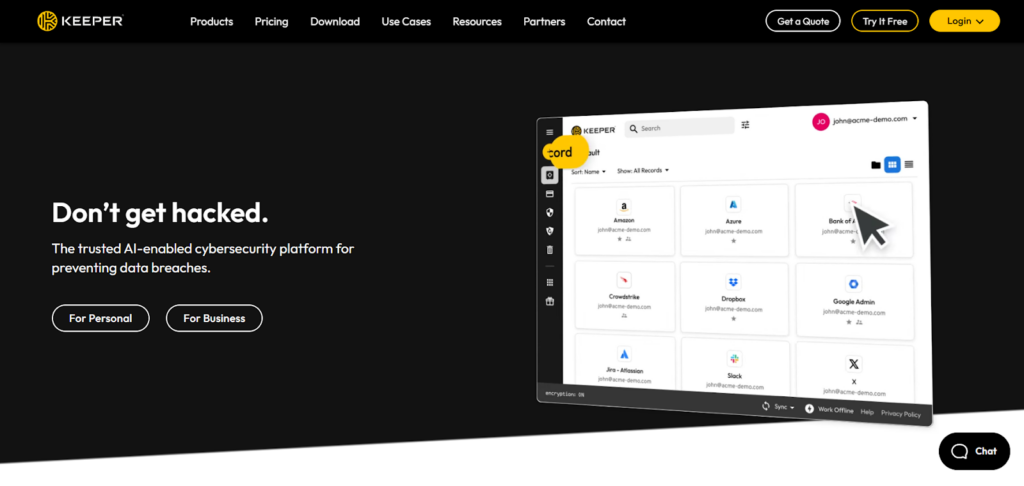Click the "Don't get hacked." headline
1024x486 pixels.
click(x=160, y=213)
